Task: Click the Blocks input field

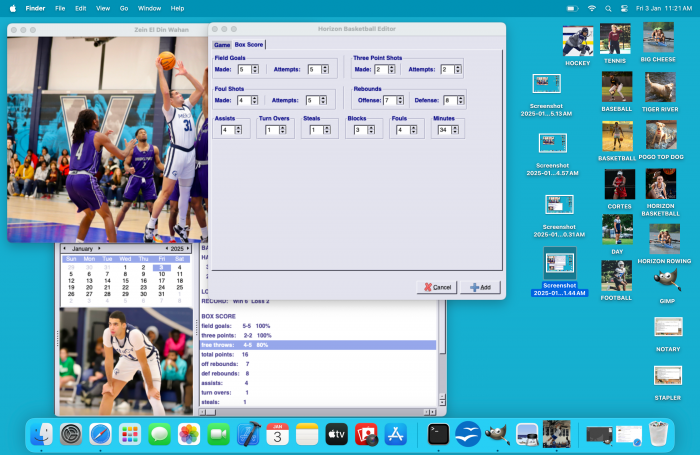Action: [357, 130]
